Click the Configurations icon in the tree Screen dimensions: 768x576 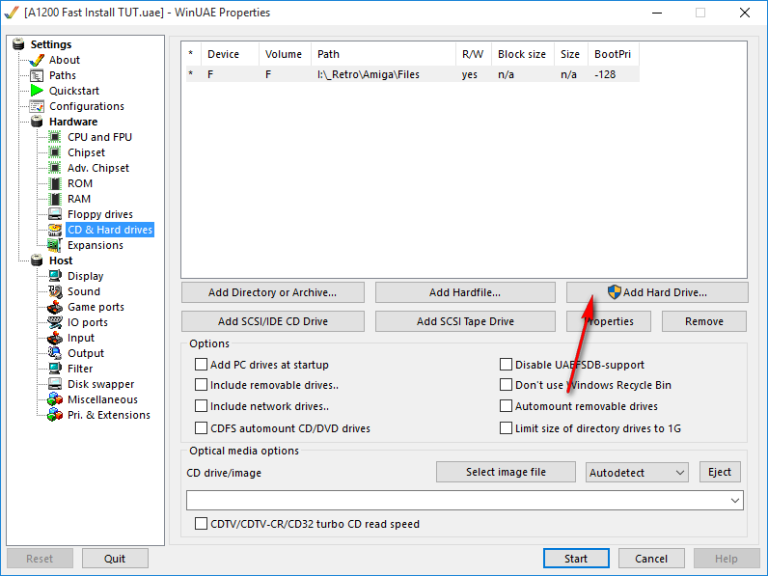click(37, 106)
